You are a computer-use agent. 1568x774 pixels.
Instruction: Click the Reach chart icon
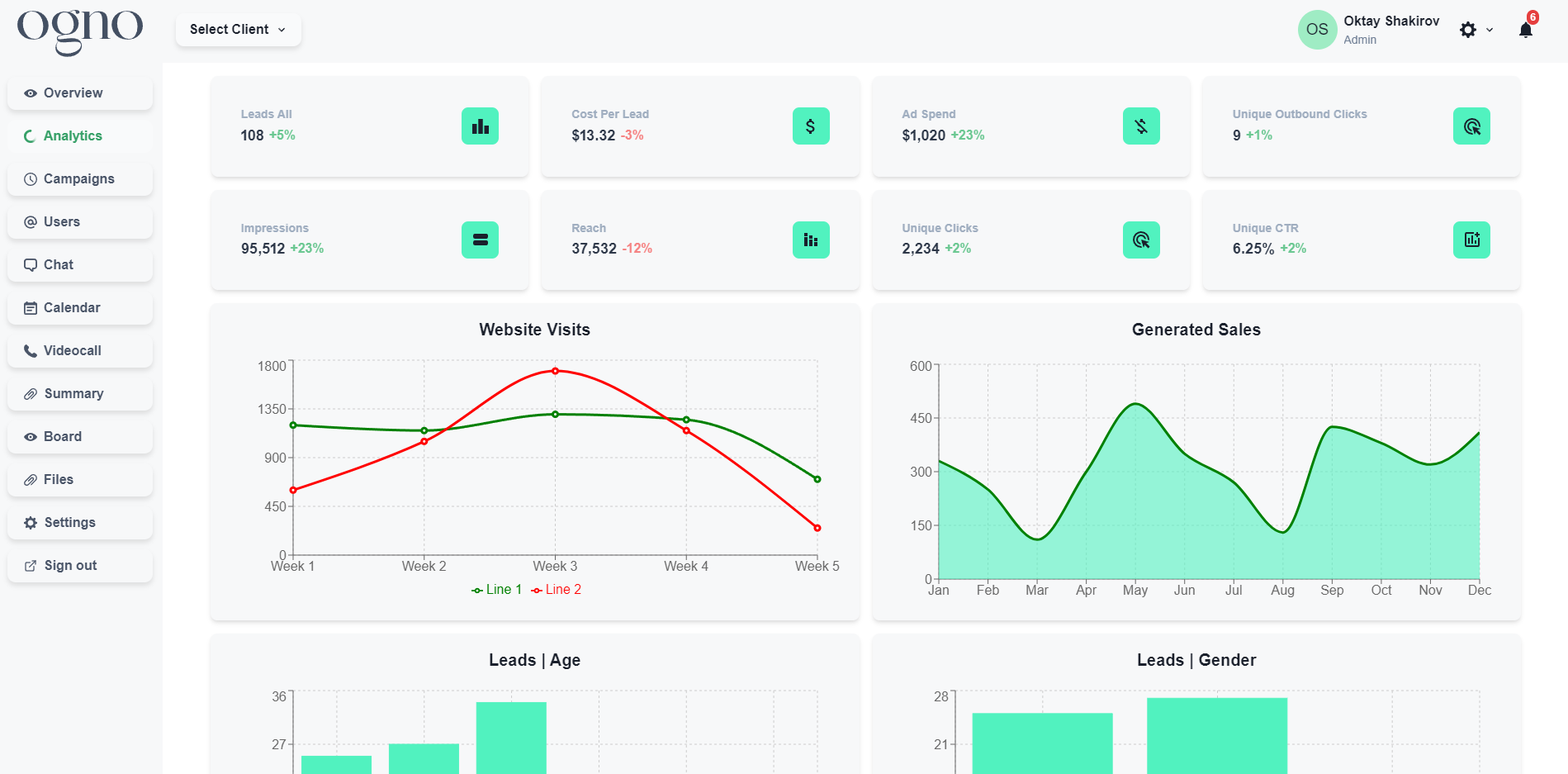click(x=810, y=240)
